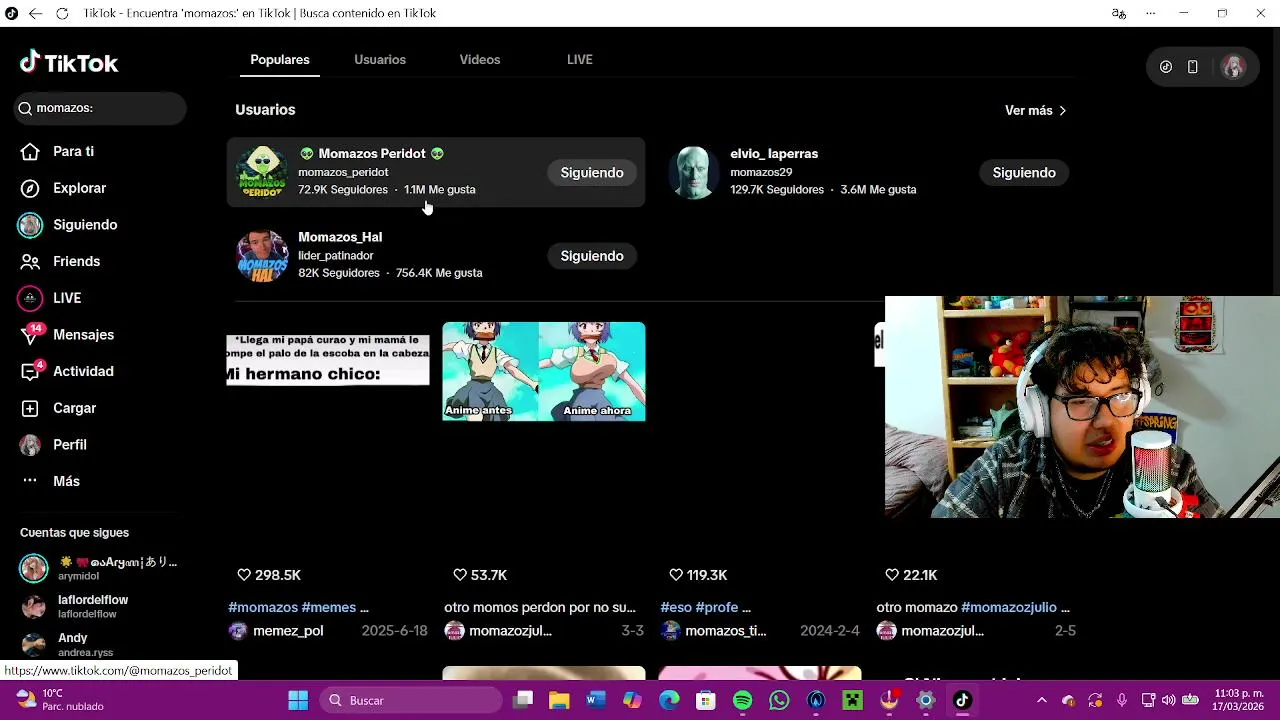This screenshot has height=720, width=1280.
Task: Click the taskbar volume speaker icon
Action: pyautogui.click(x=1170, y=700)
